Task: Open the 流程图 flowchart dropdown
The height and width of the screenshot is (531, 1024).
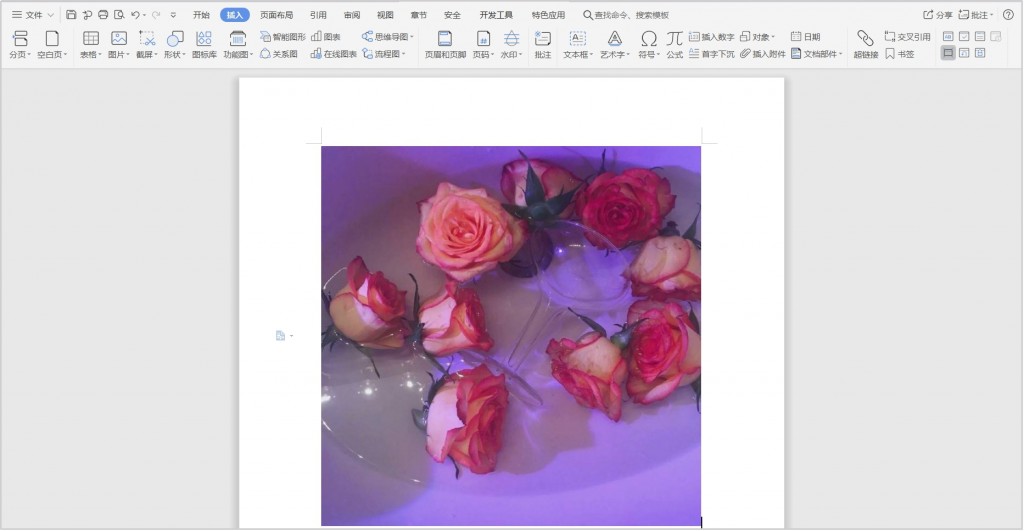Action: click(384, 54)
